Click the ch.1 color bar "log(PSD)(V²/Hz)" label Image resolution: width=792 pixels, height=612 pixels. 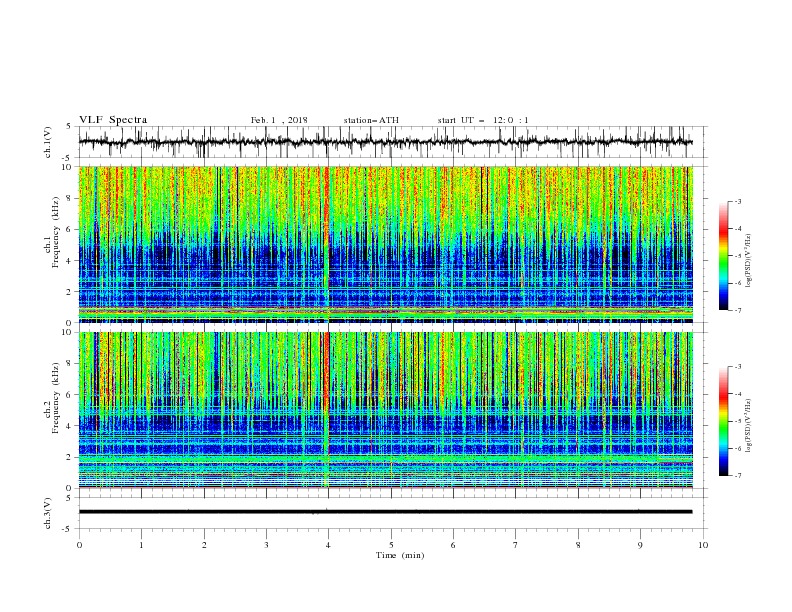coord(749,261)
